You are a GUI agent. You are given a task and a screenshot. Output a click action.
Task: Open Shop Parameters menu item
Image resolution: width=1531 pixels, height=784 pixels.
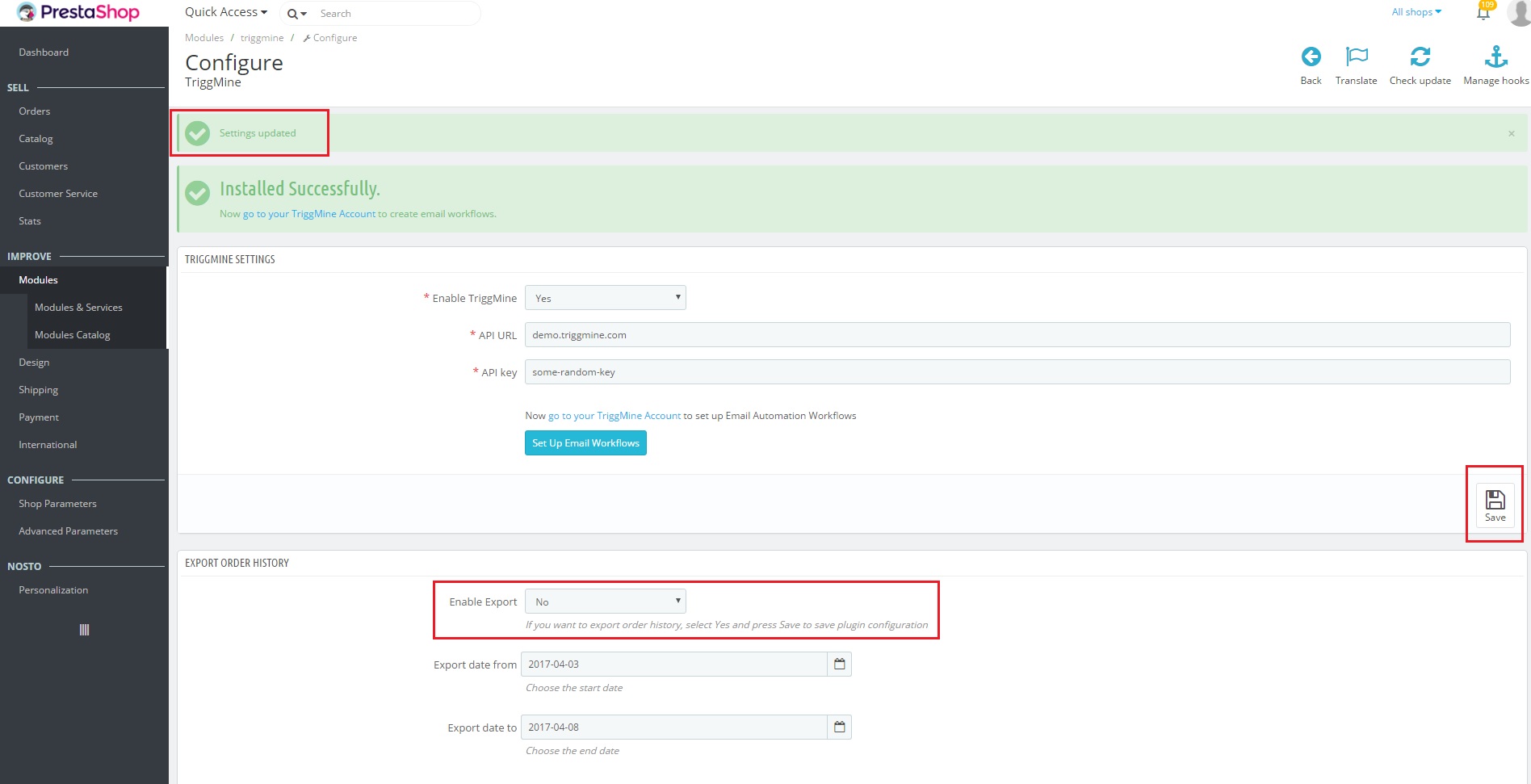tap(57, 504)
